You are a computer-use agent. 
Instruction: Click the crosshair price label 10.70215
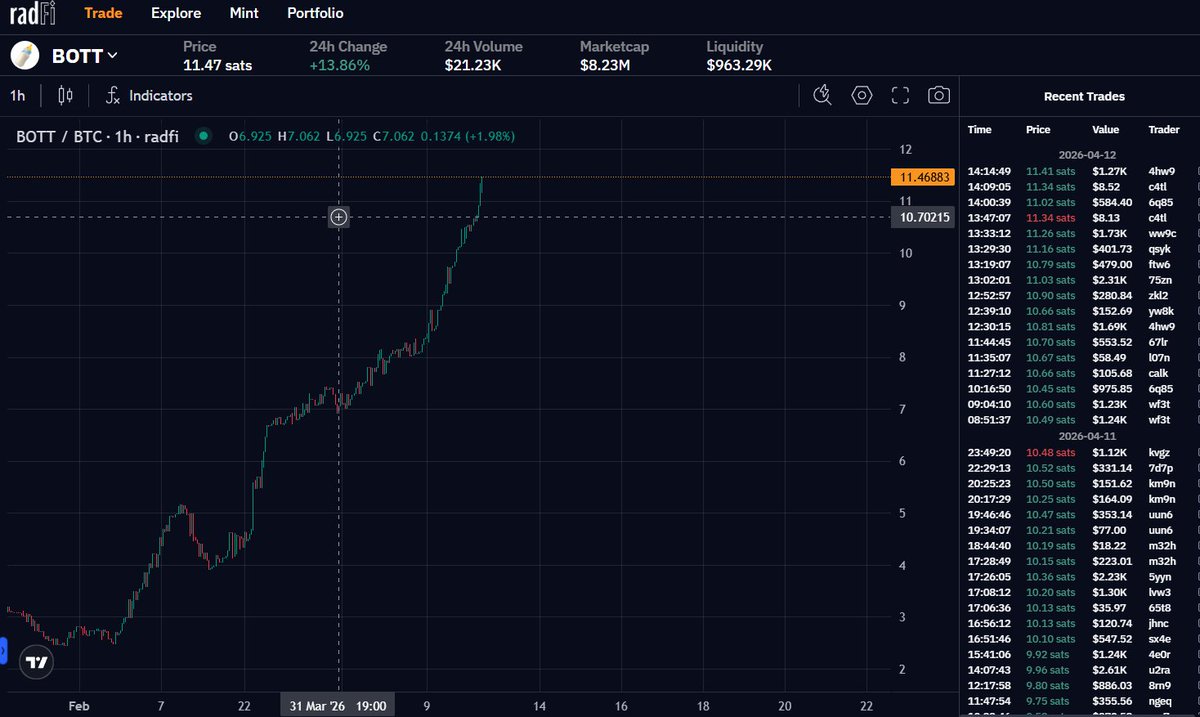(923, 217)
